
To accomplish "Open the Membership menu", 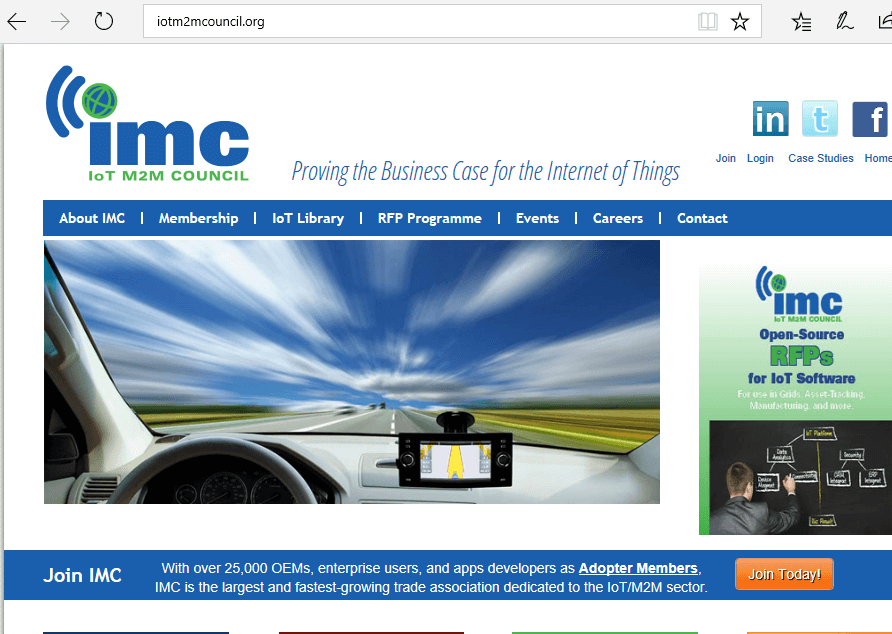I will pos(198,218).
